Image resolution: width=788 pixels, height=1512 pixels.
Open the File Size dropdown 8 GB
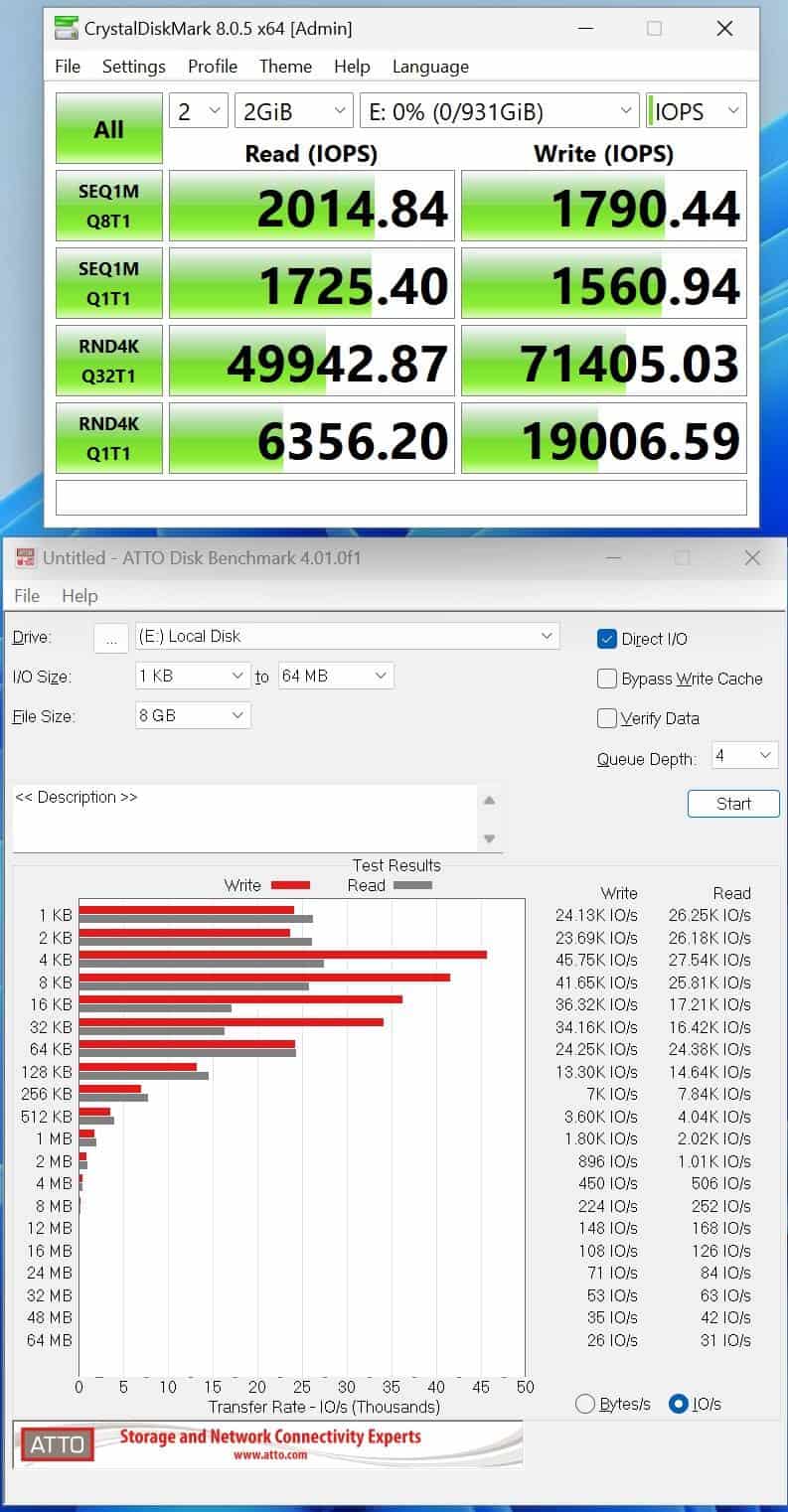pos(193,715)
